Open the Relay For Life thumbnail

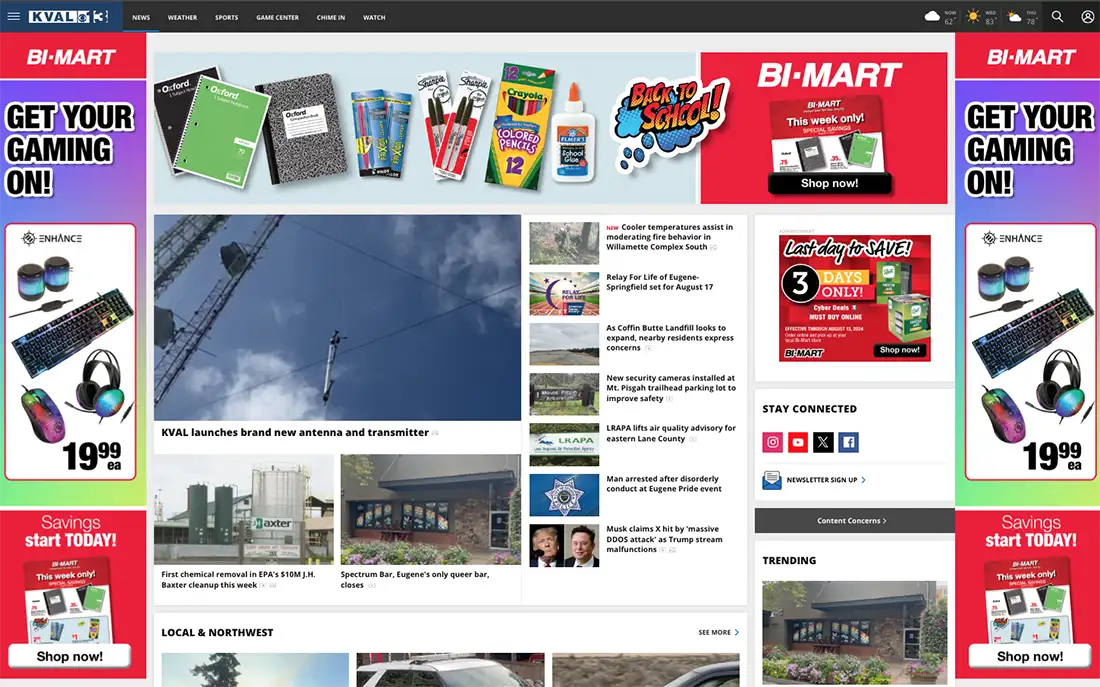point(564,294)
